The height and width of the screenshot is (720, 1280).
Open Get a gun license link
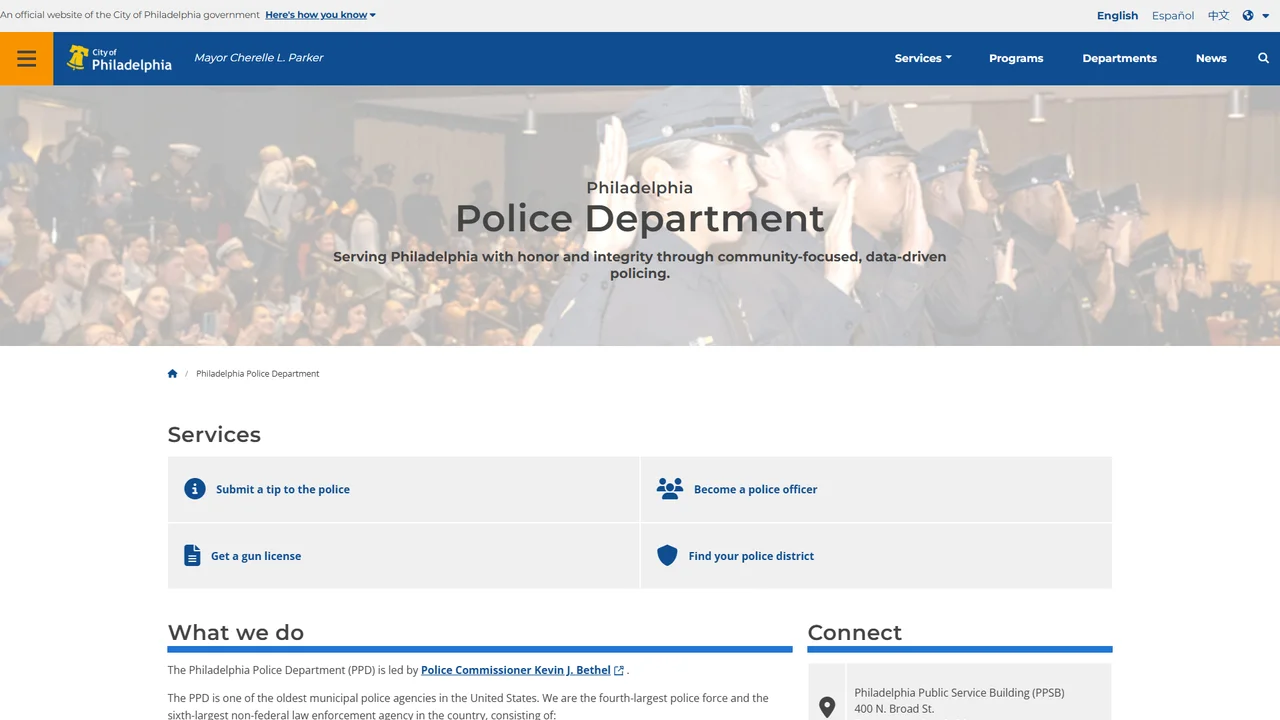point(256,556)
